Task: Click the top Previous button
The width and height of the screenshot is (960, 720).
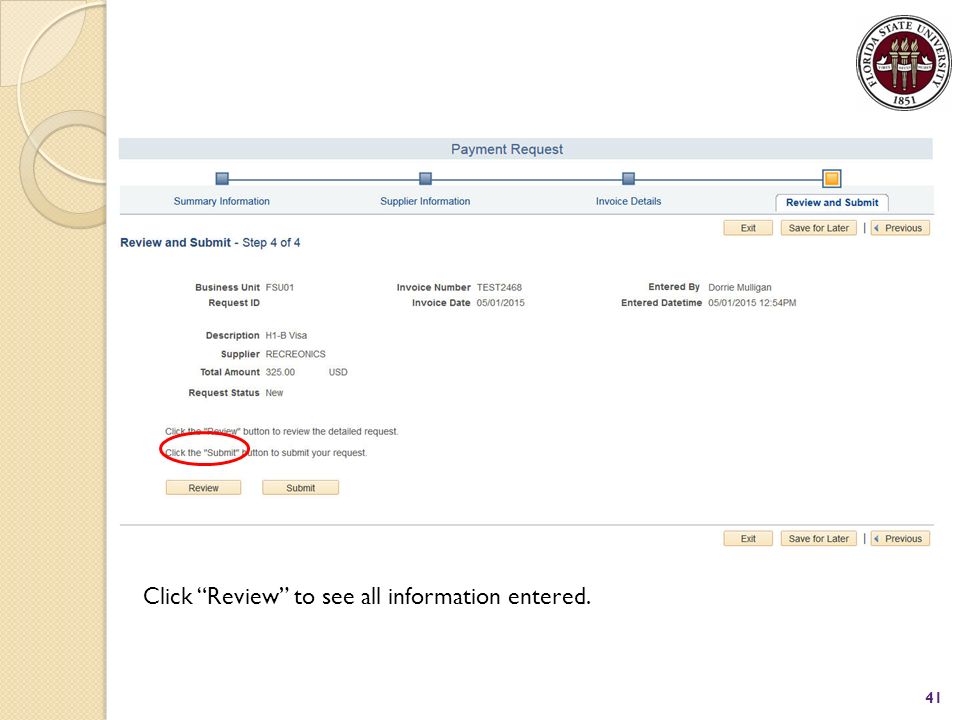Action: 900,228
